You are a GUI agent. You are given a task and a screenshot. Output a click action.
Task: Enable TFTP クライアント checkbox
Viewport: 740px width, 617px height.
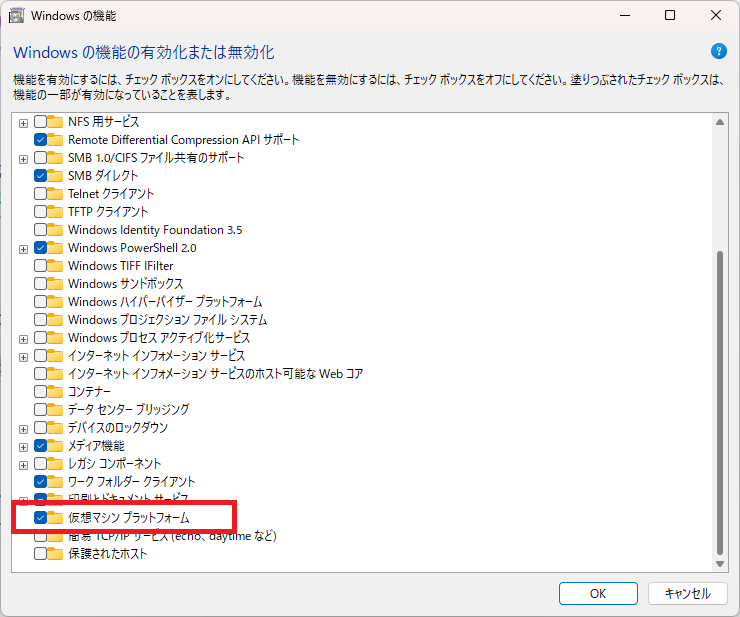coord(40,211)
